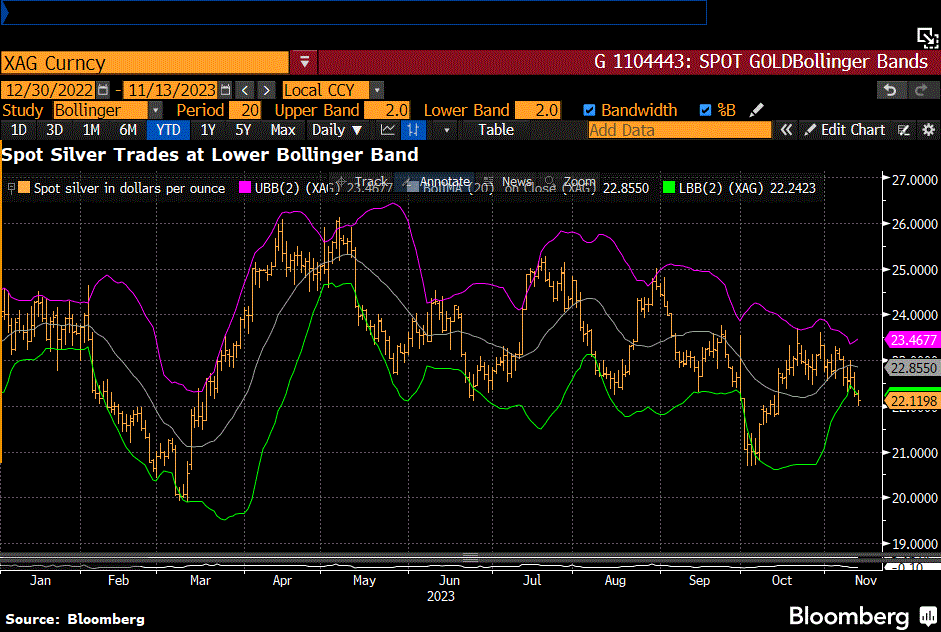This screenshot has width=941, height=632.
Task: Click the magenta UBB legend swatch
Action: point(245,188)
